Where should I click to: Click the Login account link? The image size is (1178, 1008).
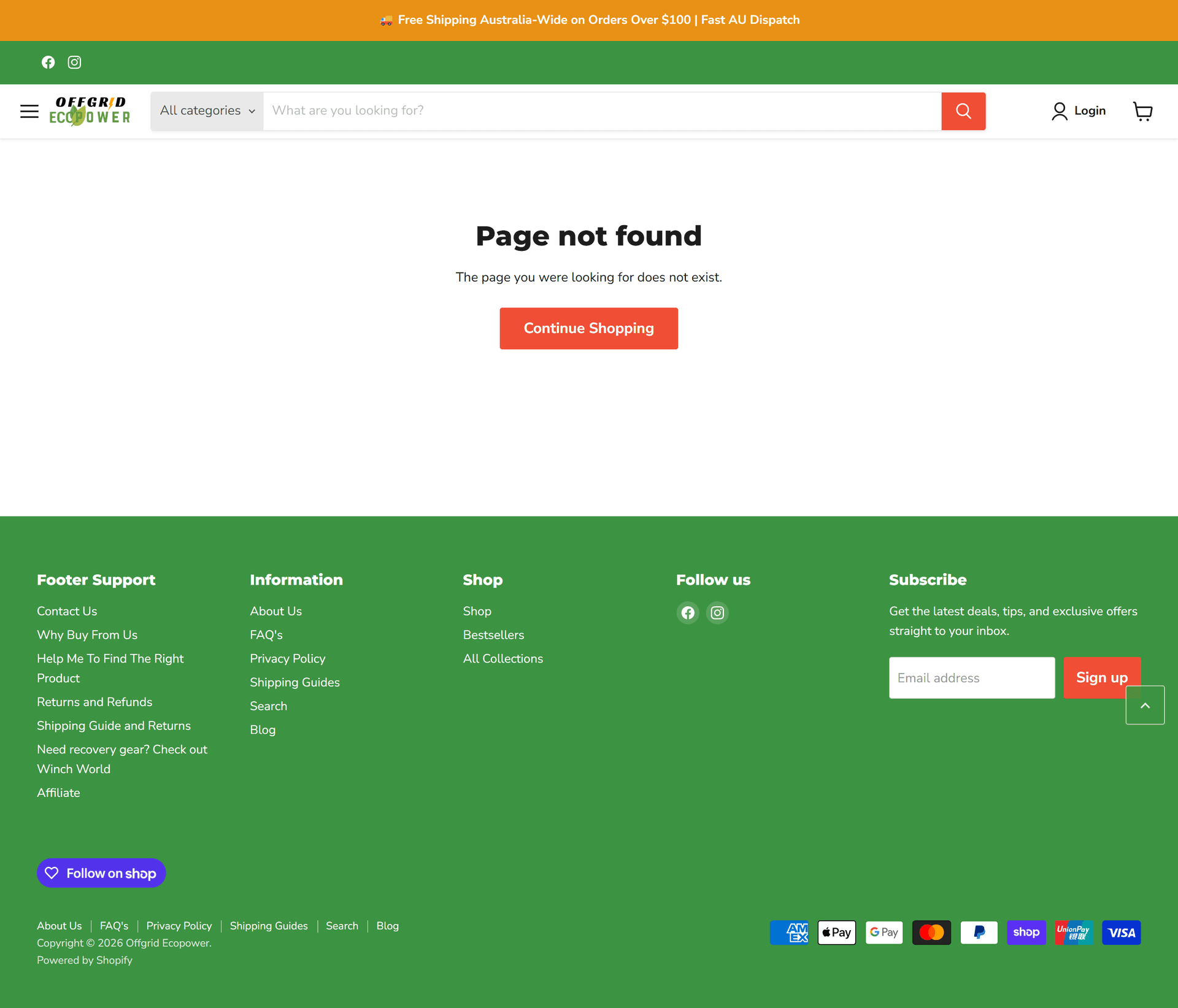(1079, 111)
